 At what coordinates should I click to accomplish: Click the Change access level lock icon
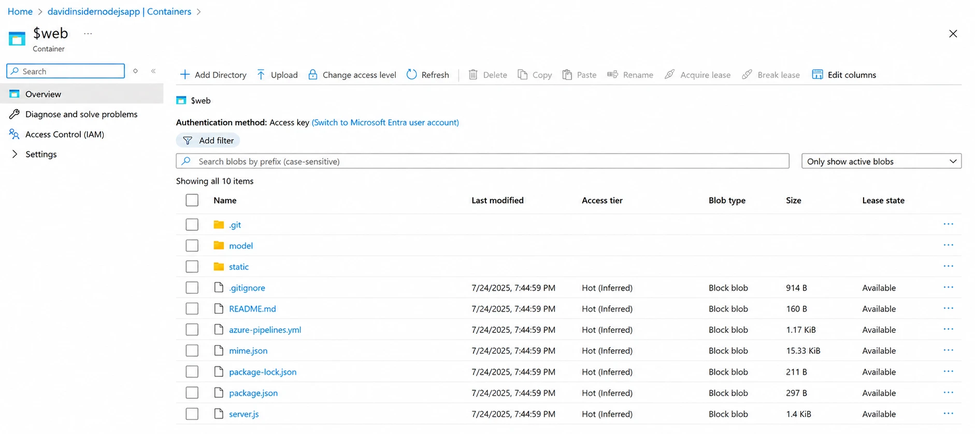313,75
